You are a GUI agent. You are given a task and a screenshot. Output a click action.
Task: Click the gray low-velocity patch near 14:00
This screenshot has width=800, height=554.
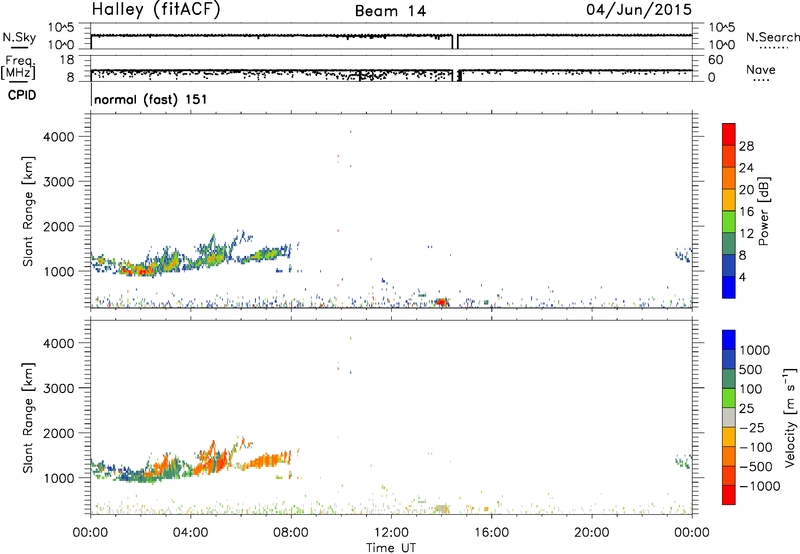pos(442,509)
